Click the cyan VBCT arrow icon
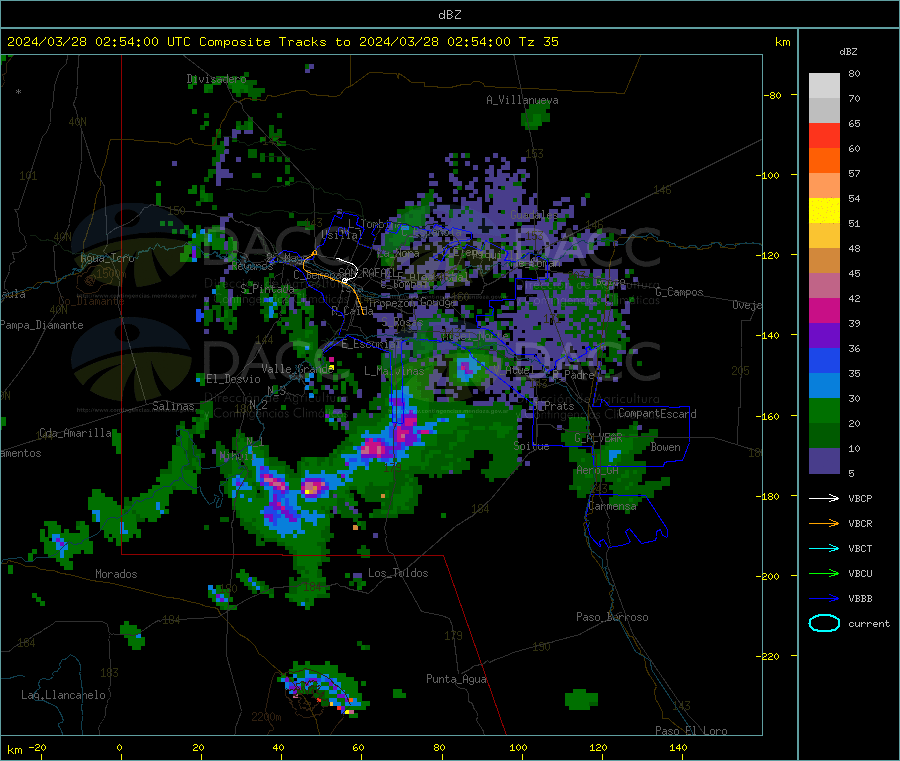The width and height of the screenshot is (900, 761). (824, 549)
